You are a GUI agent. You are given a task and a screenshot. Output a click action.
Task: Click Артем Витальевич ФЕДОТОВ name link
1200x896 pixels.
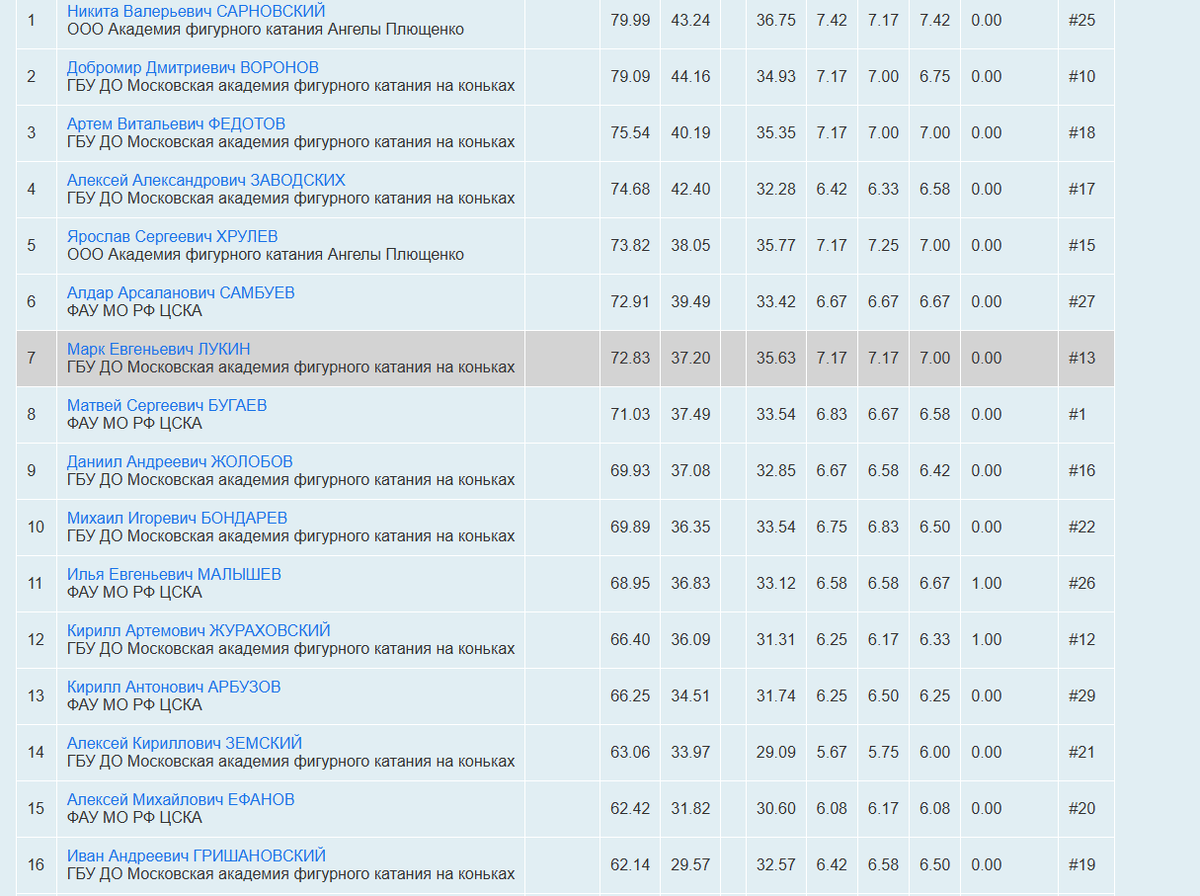click(176, 124)
